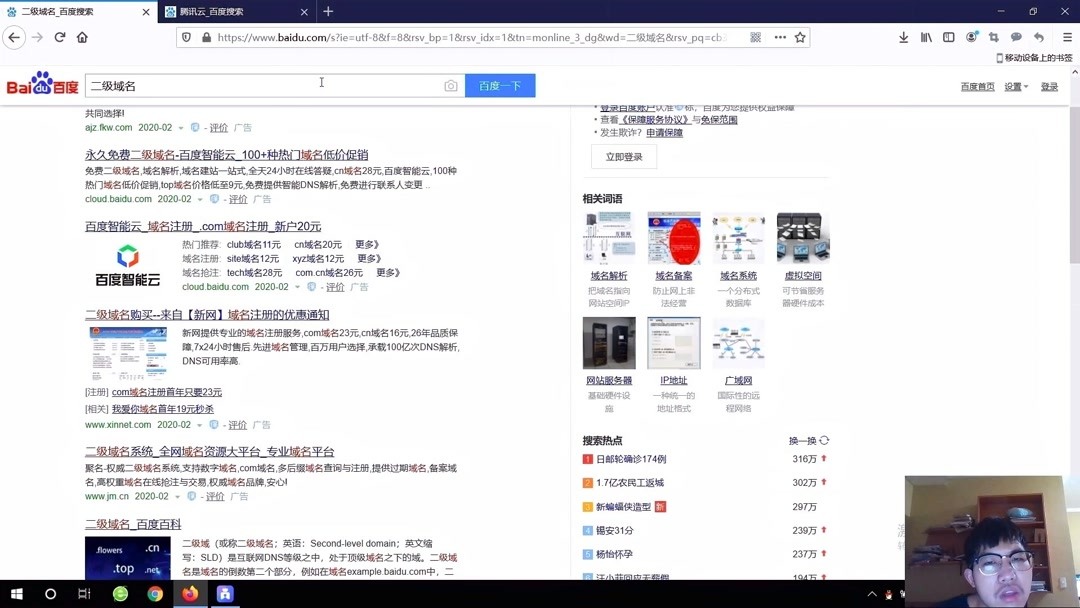Screen dimensions: 1080x608
Task: Click the Firefox Account avatar icon
Action: pos(971,37)
